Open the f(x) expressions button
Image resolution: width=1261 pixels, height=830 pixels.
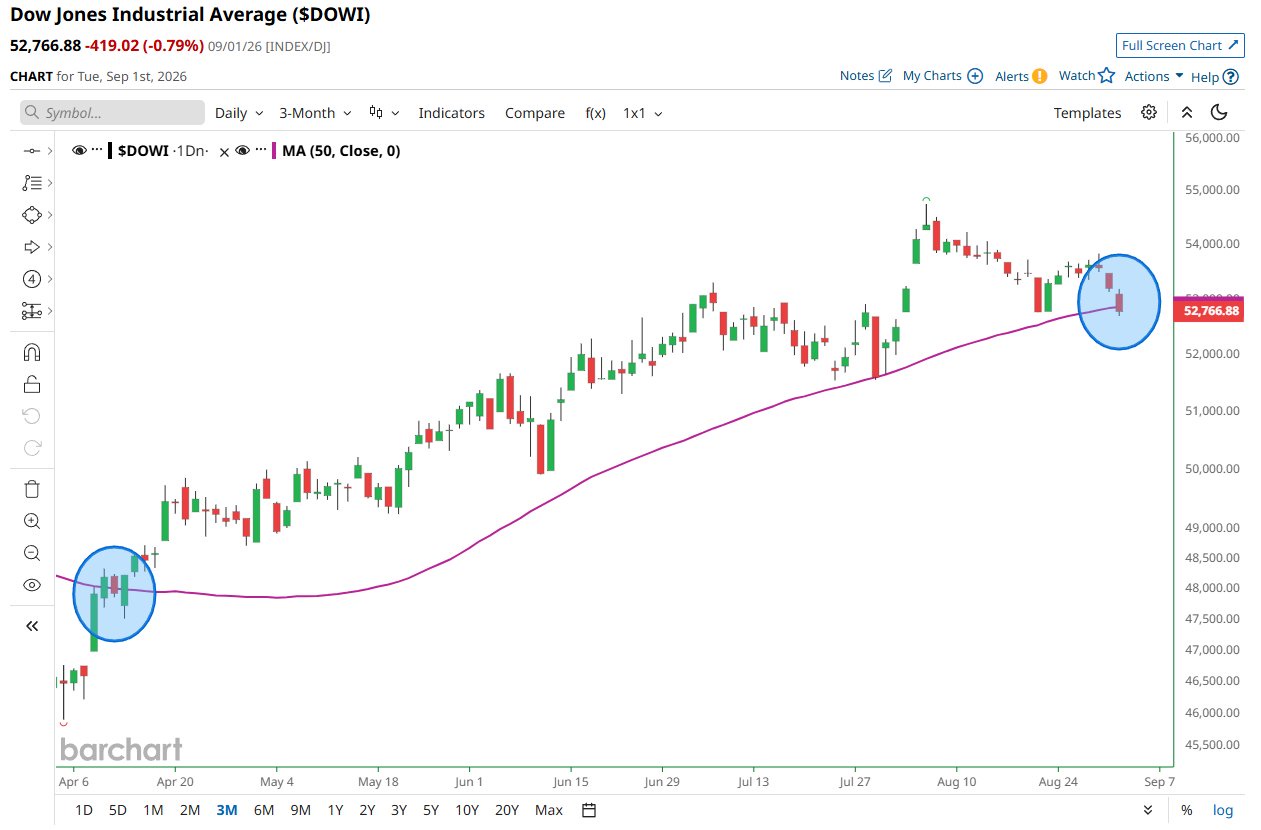596,113
